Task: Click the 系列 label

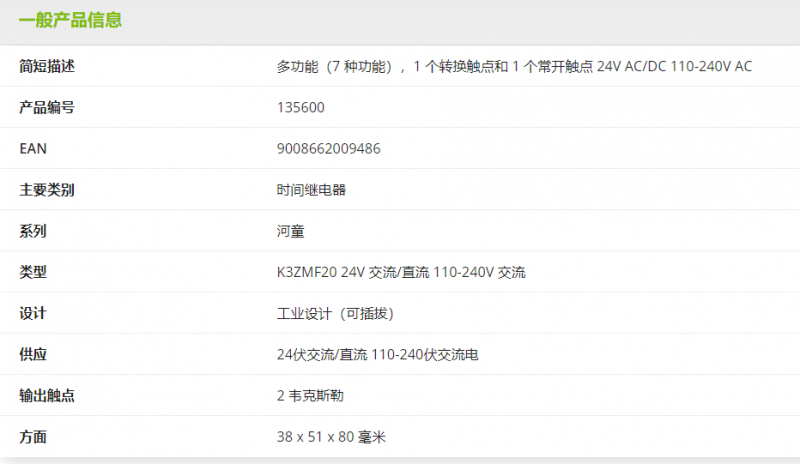Action: pos(33,231)
